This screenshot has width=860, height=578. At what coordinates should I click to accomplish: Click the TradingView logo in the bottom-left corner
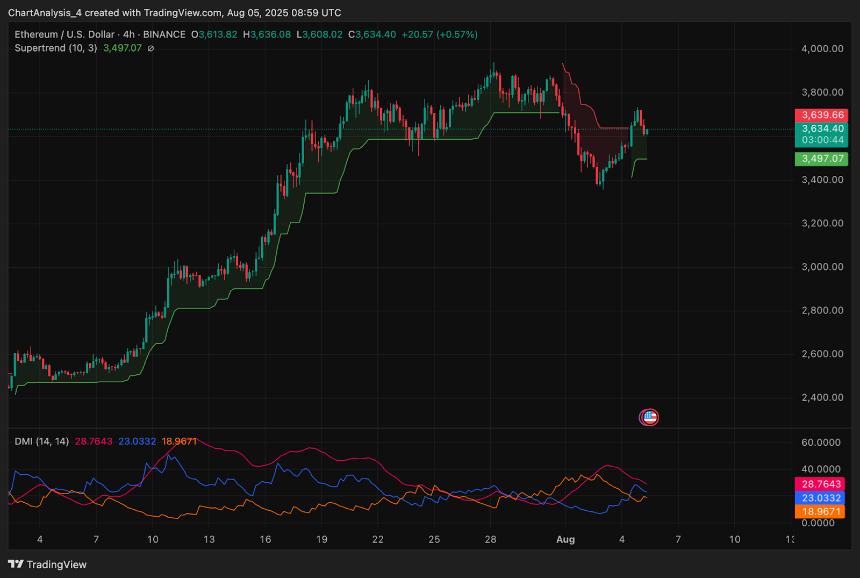14,564
